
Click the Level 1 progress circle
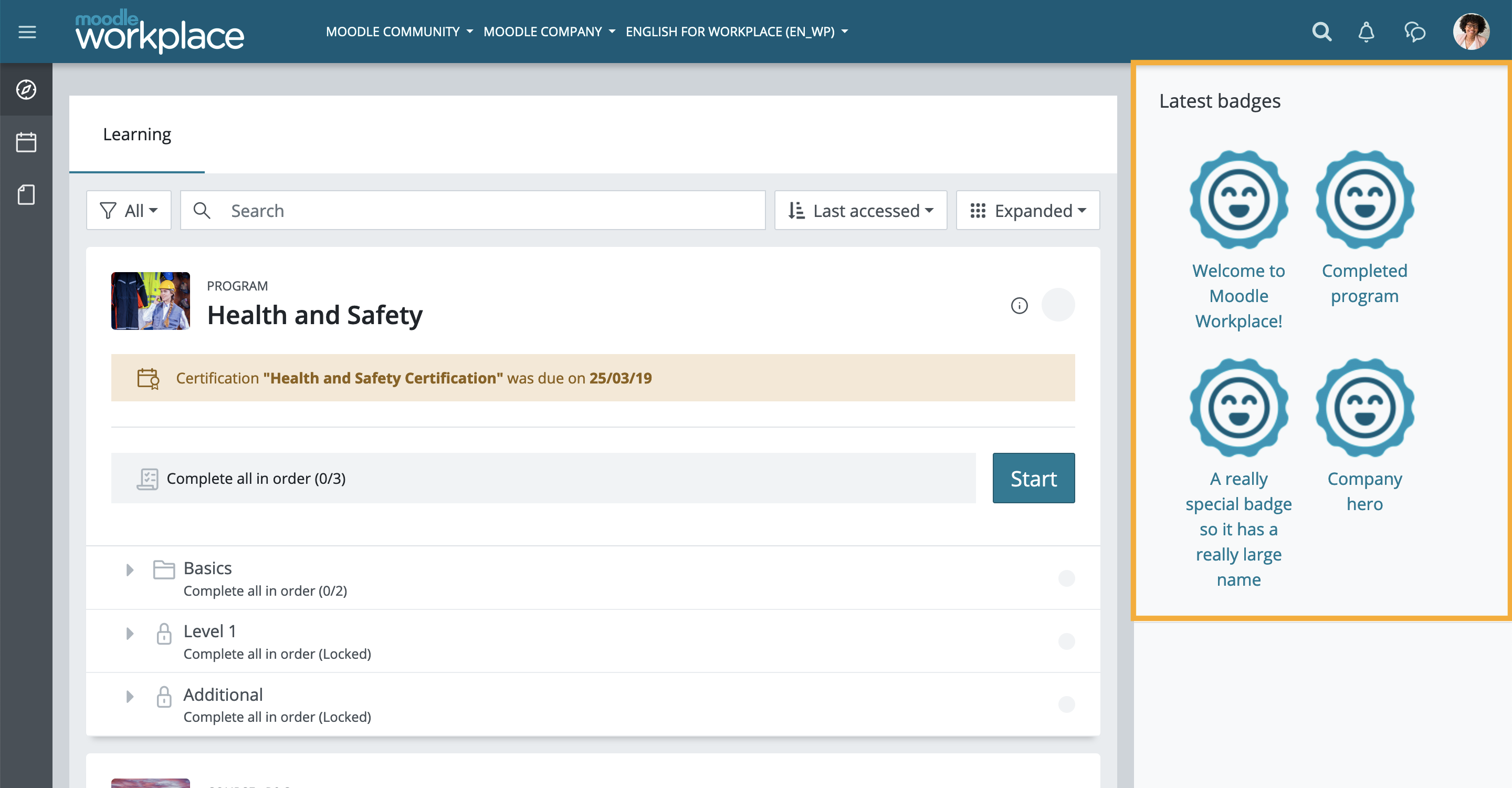click(x=1066, y=641)
